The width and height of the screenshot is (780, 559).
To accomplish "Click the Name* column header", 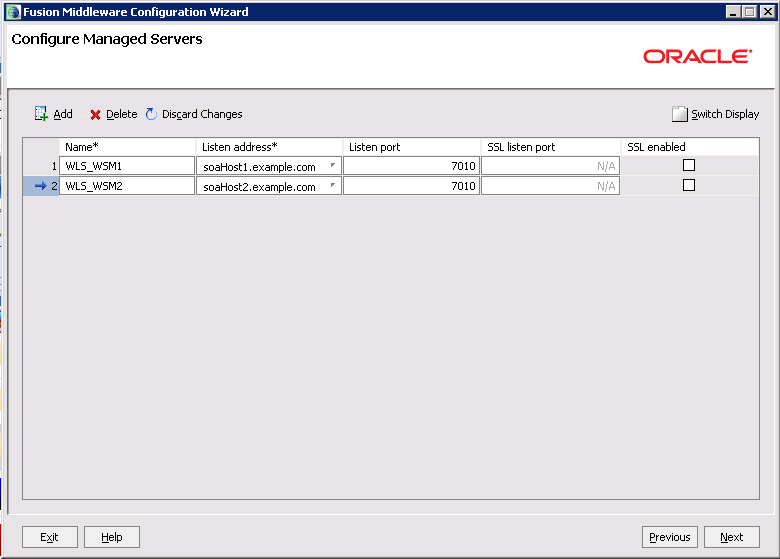I will pyautogui.click(x=127, y=147).
